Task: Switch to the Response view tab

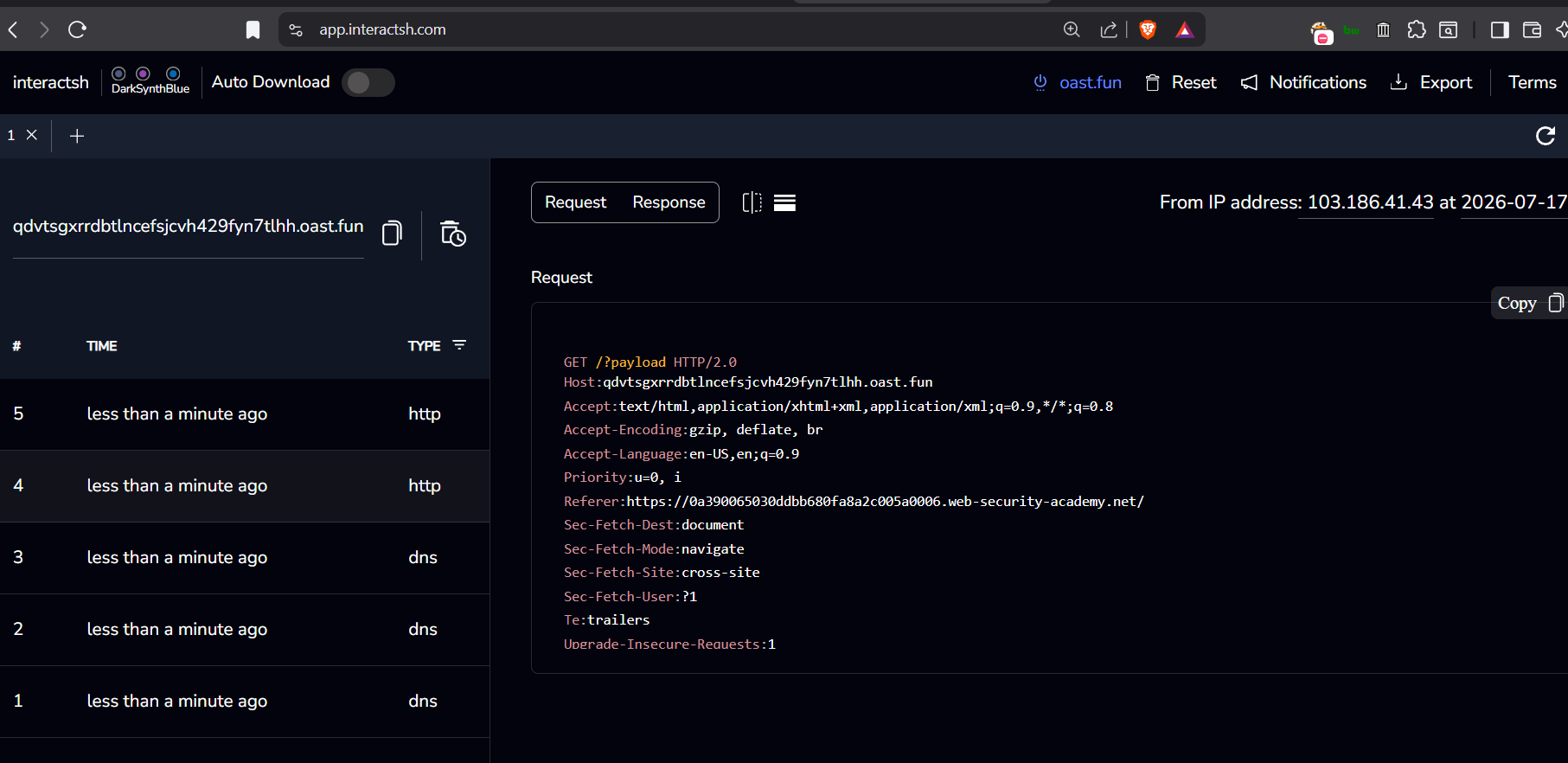Action: point(669,202)
